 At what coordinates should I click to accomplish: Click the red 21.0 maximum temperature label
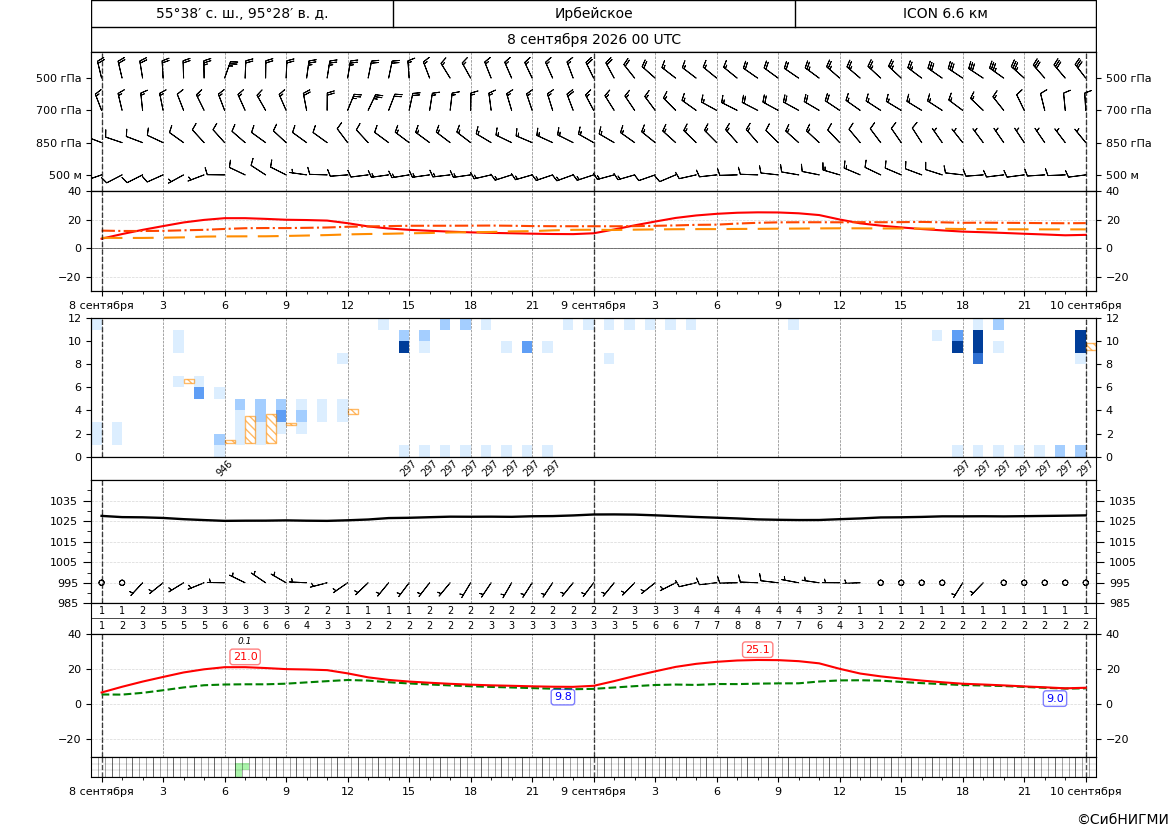pyautogui.click(x=245, y=656)
